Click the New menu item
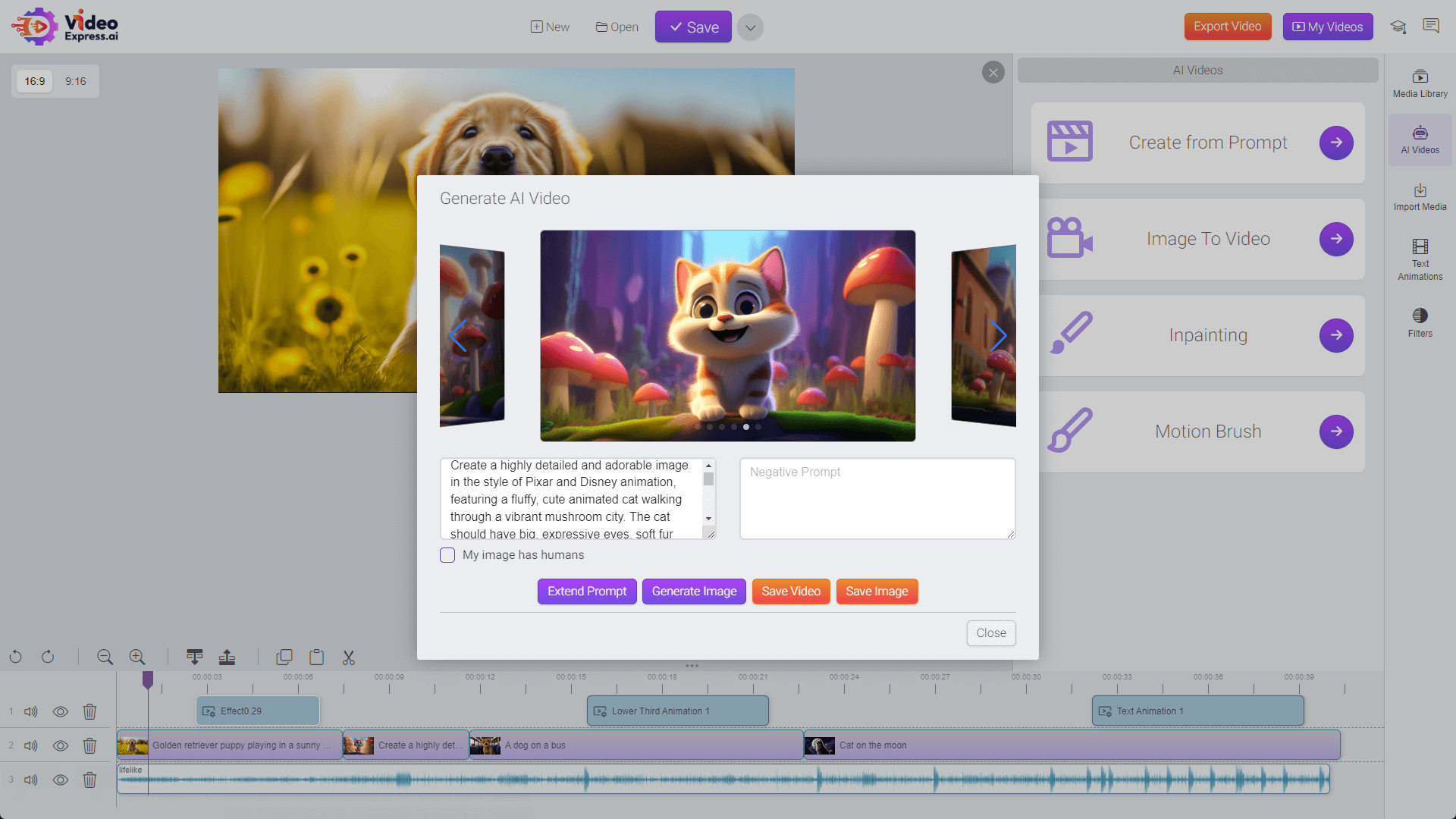 [550, 27]
